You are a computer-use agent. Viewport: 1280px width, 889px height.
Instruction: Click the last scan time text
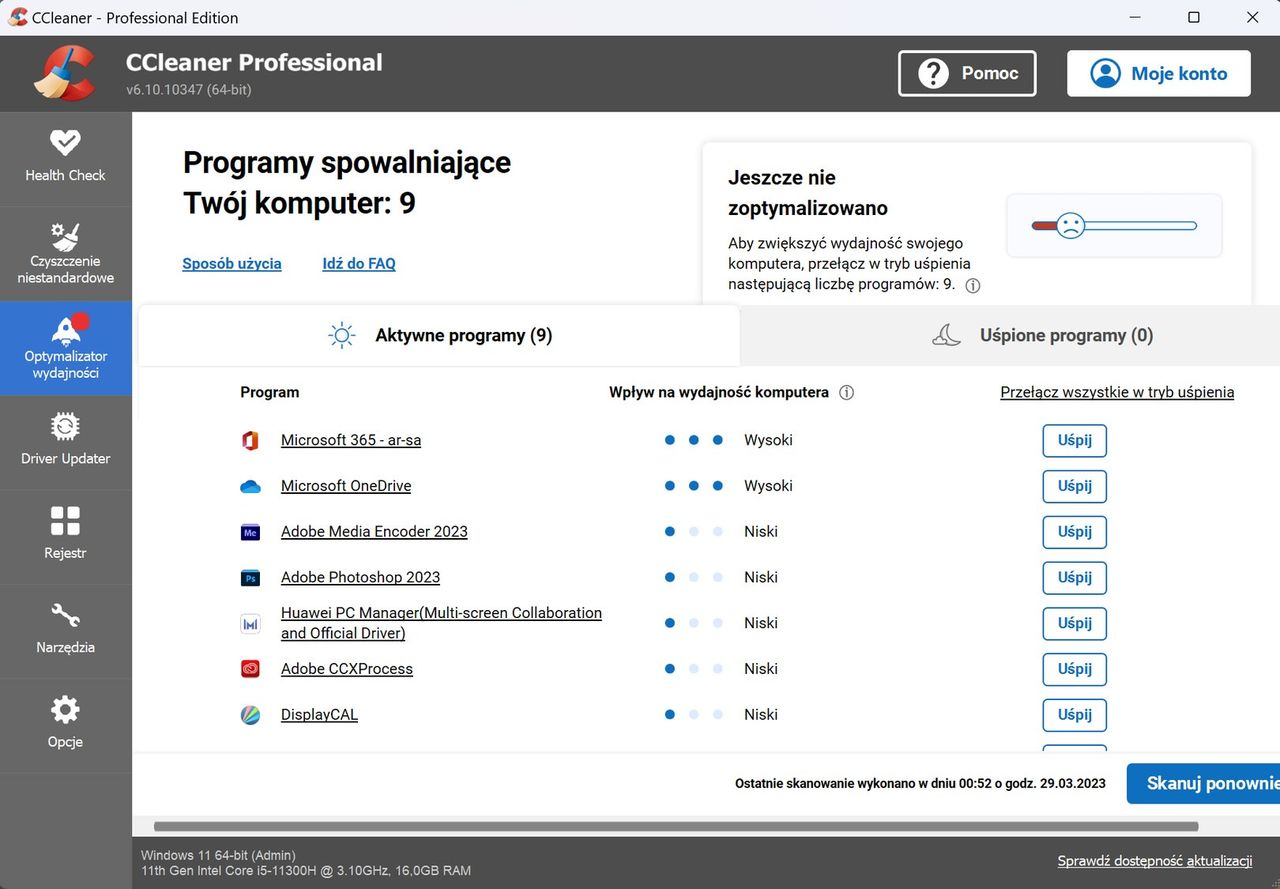pyautogui.click(x=920, y=784)
